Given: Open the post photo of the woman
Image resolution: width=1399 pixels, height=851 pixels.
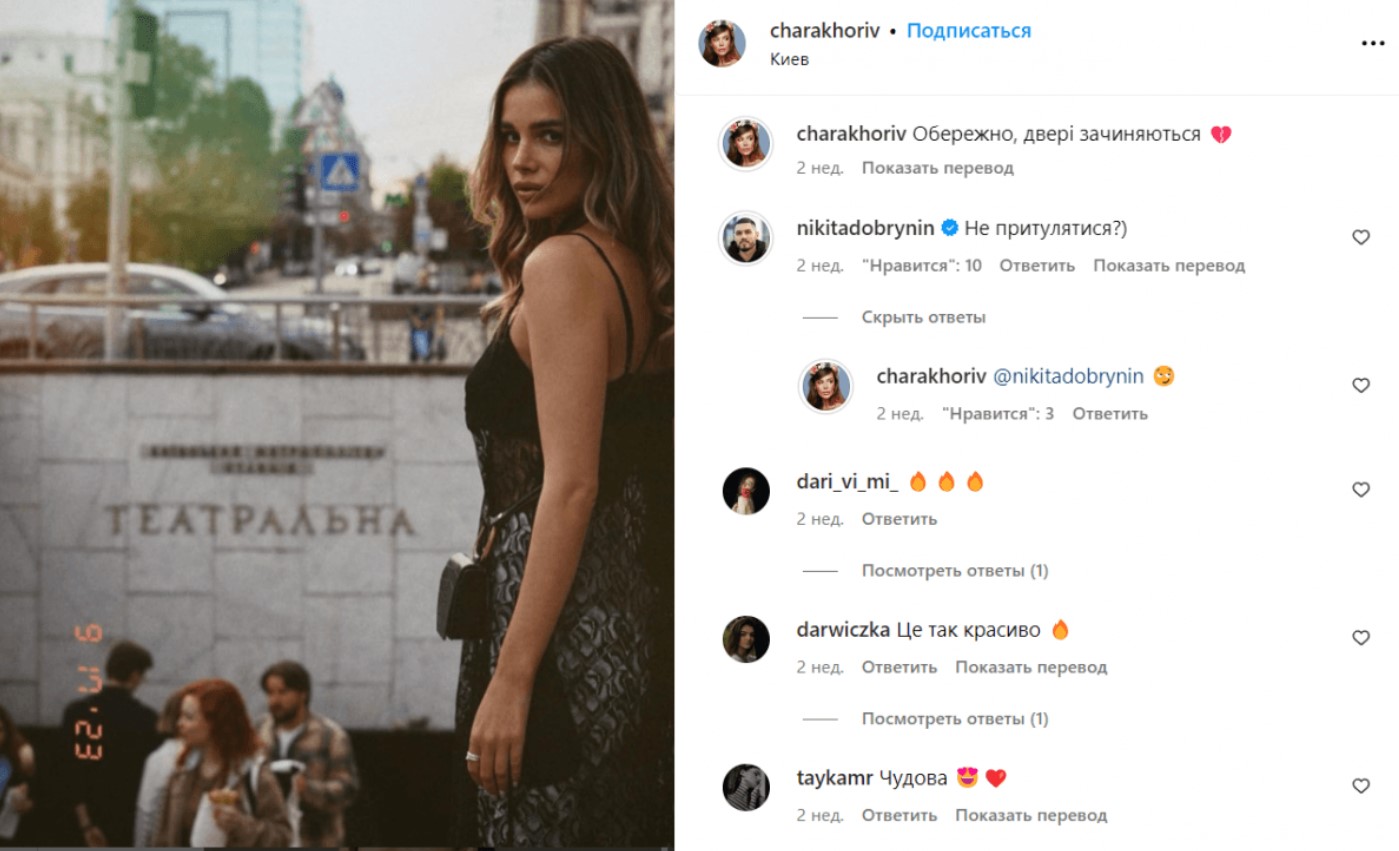Looking at the screenshot, I should coord(337,425).
